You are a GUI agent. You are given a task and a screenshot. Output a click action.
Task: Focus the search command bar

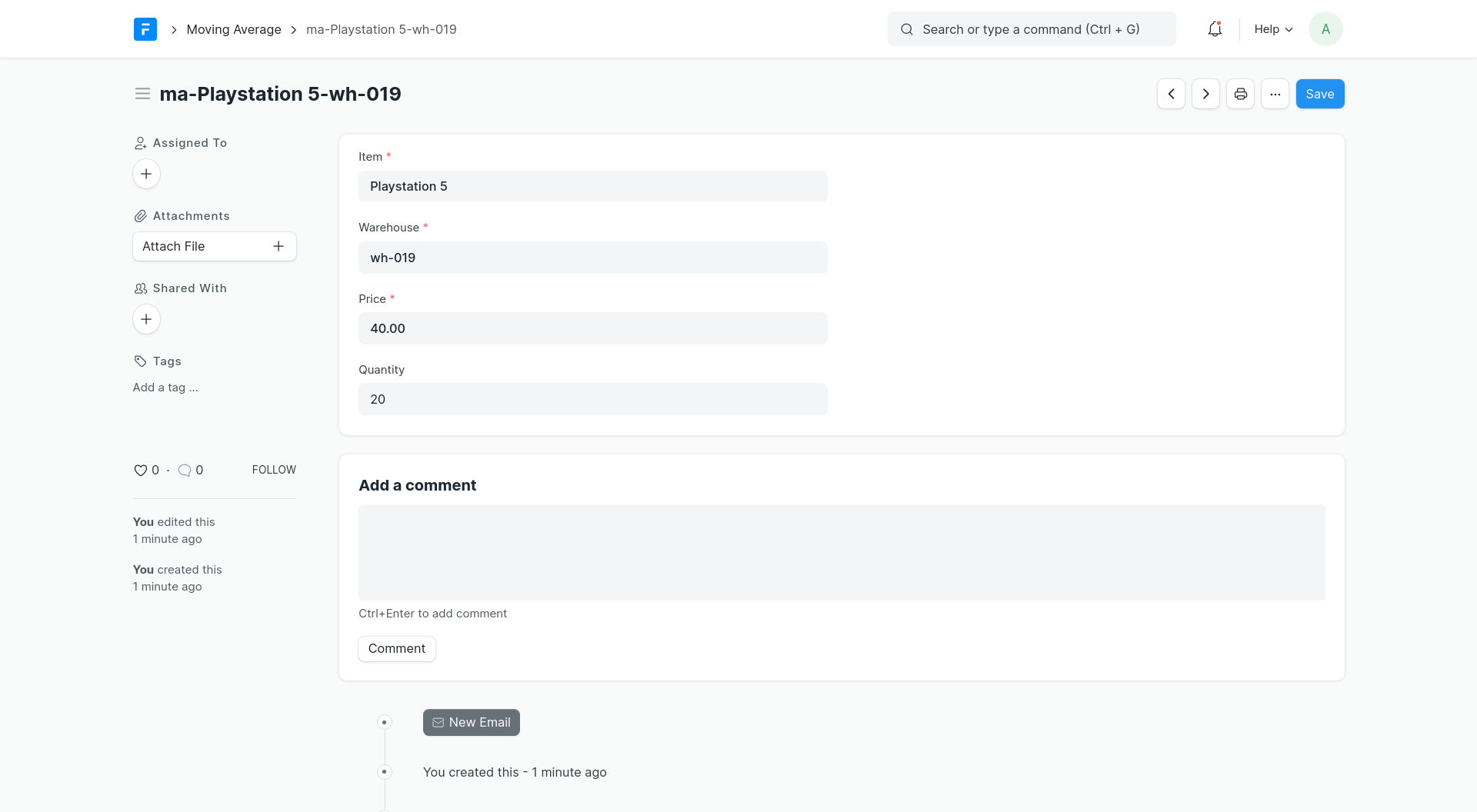(1032, 29)
